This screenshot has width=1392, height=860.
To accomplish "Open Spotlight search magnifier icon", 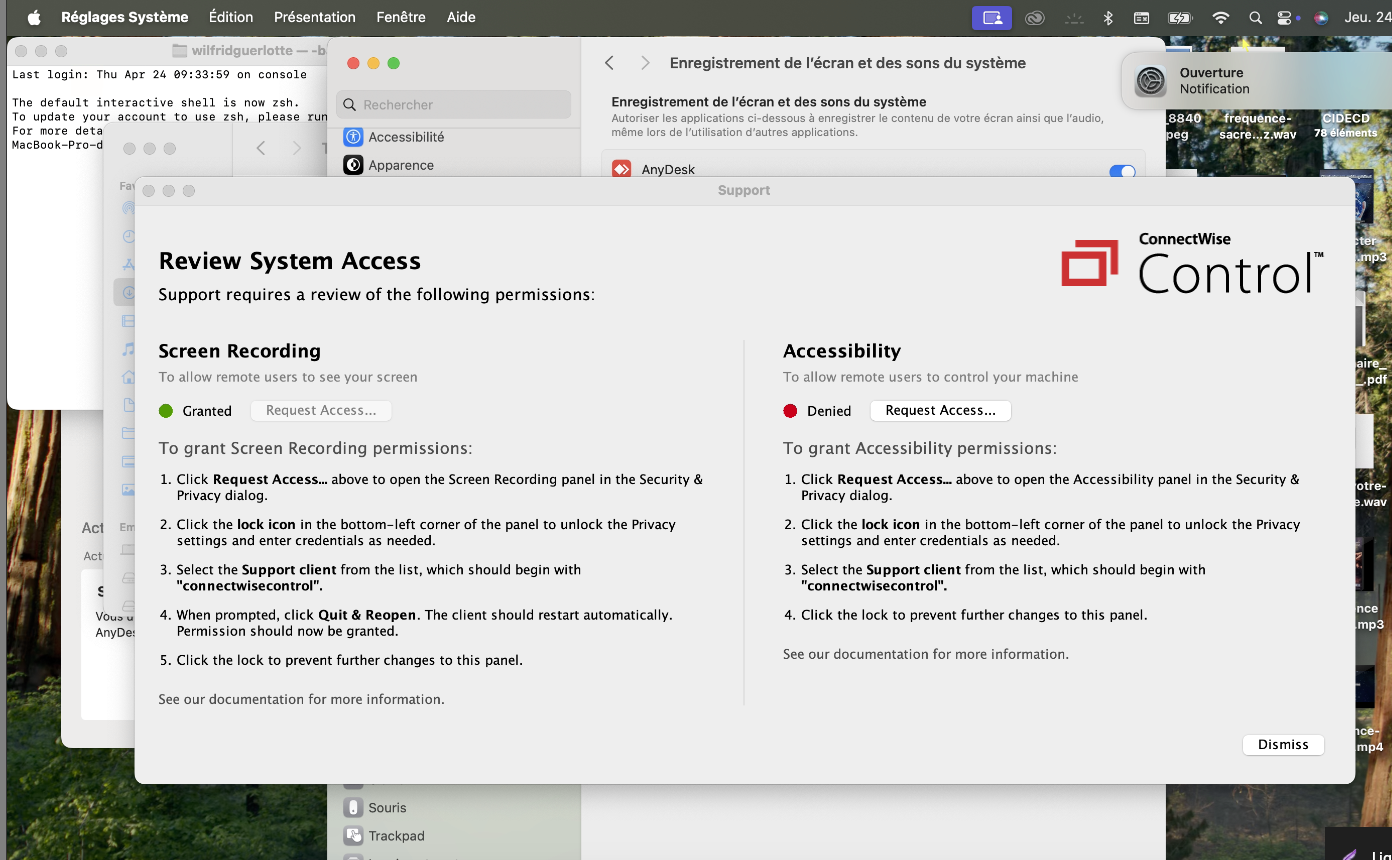I will click(1255, 17).
